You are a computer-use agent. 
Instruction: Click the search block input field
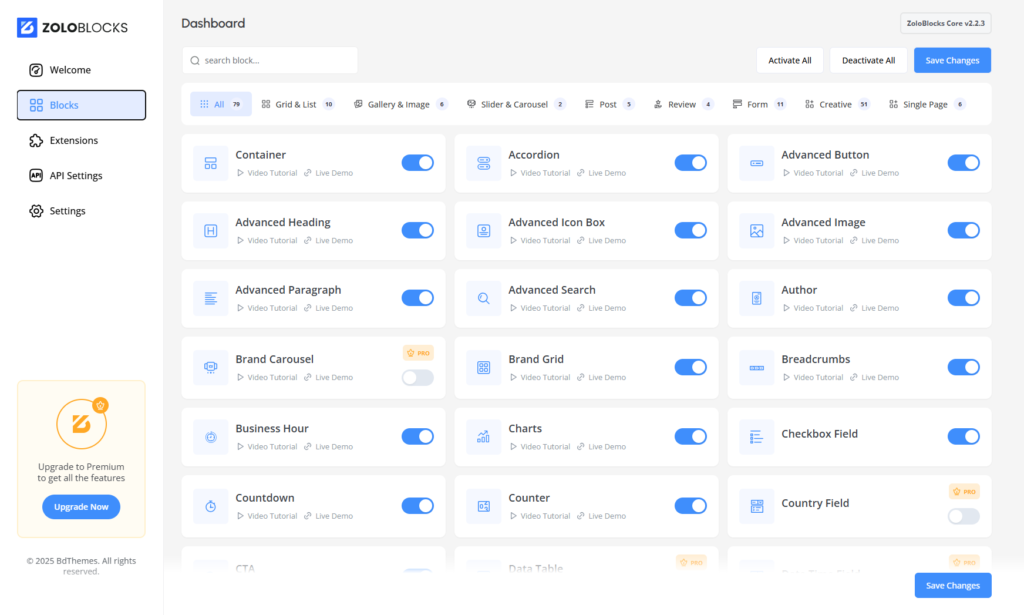pos(270,60)
